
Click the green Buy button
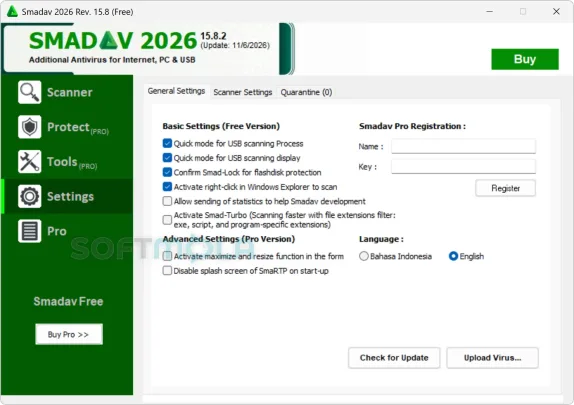click(525, 59)
